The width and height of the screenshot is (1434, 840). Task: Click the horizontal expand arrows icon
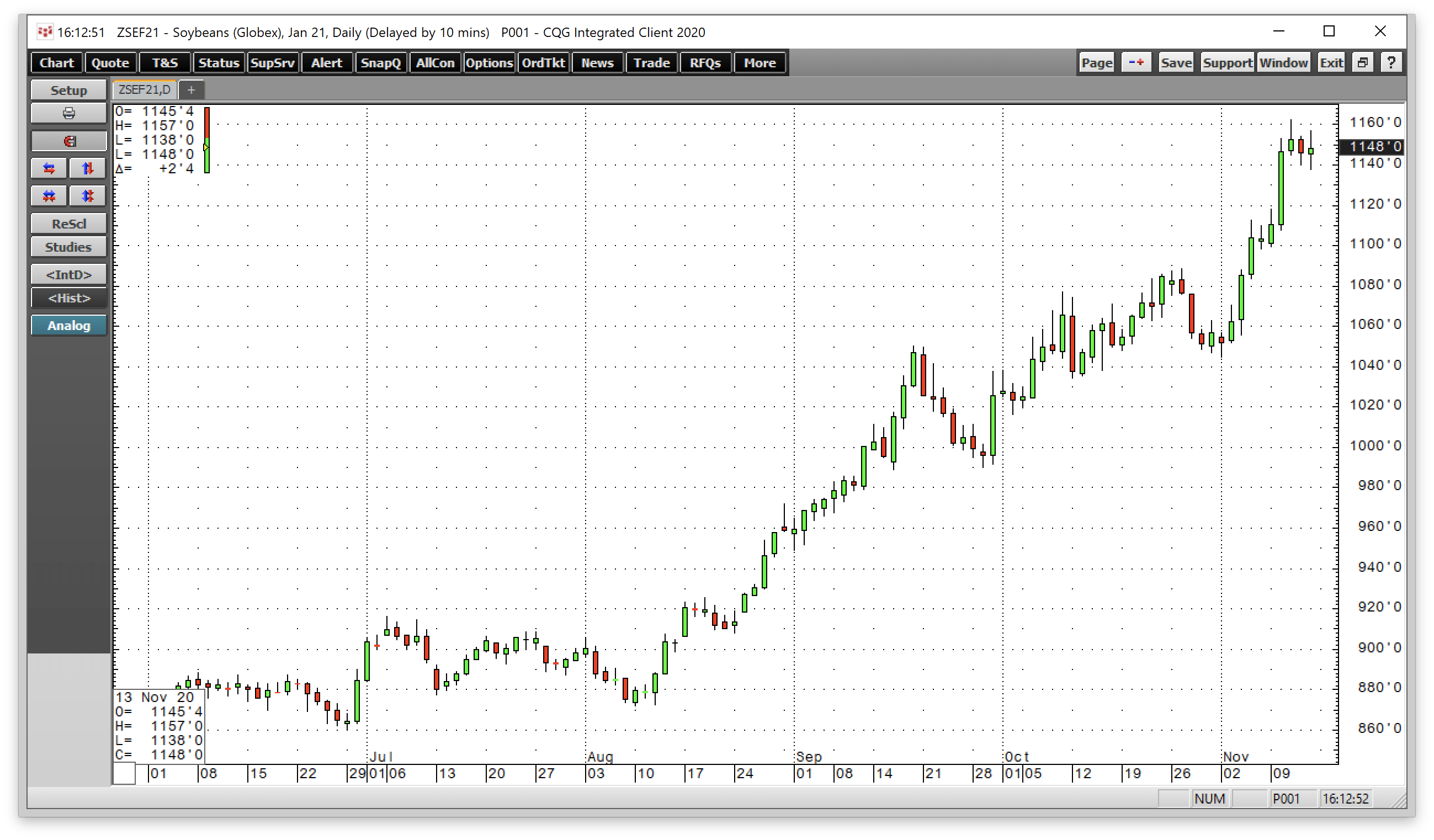(x=49, y=168)
